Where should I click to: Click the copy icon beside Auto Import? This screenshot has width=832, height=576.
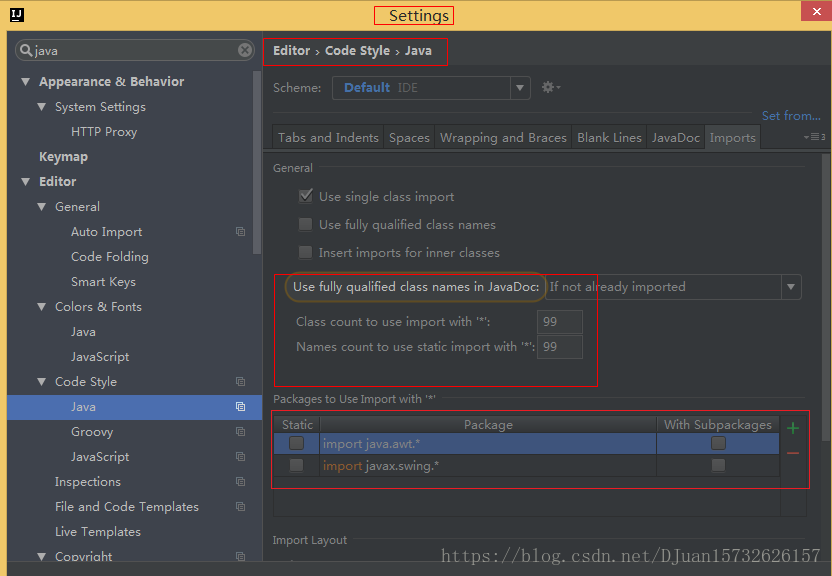[x=240, y=232]
